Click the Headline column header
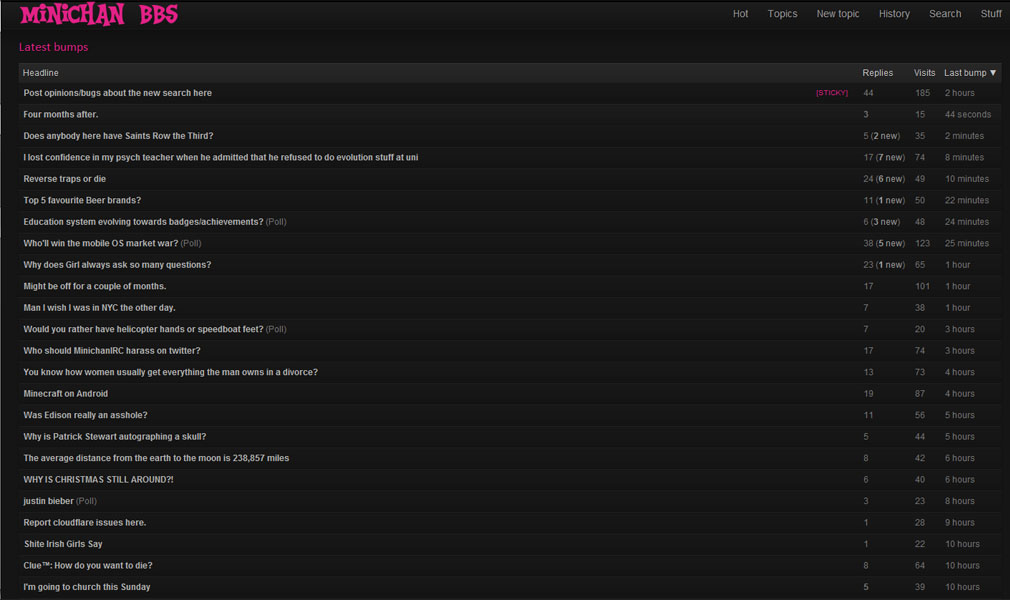 pos(41,73)
